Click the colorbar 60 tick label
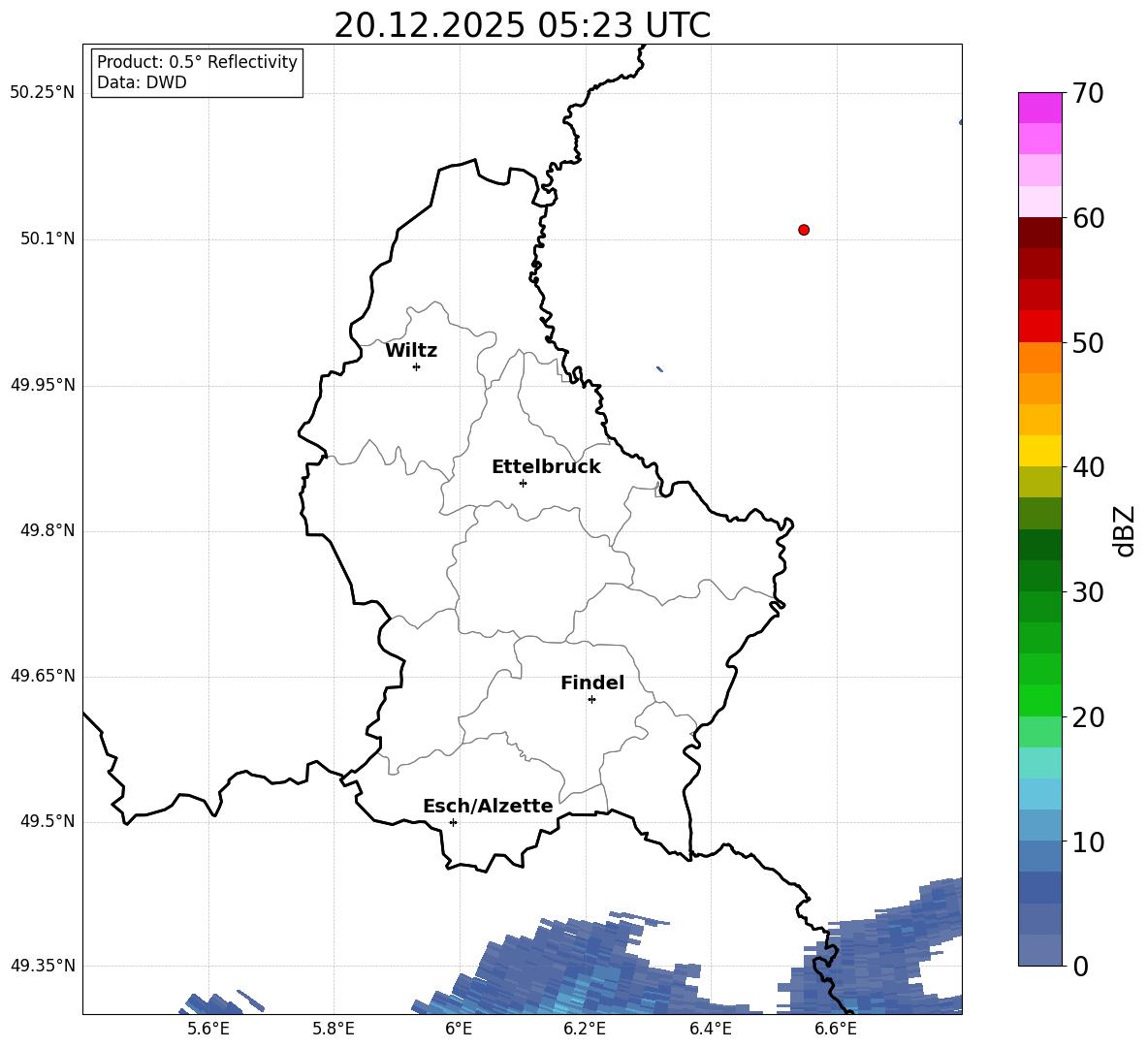Image resolution: width=1148 pixels, height=1048 pixels. point(1088,218)
